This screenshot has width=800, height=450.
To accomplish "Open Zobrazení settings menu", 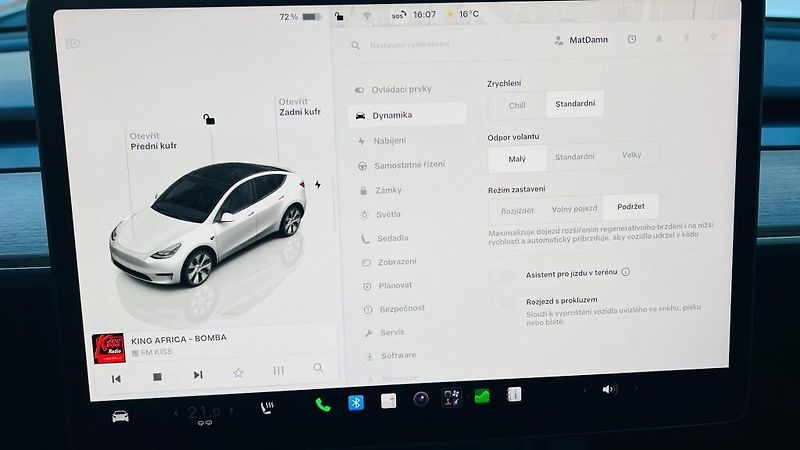I will click(390, 262).
